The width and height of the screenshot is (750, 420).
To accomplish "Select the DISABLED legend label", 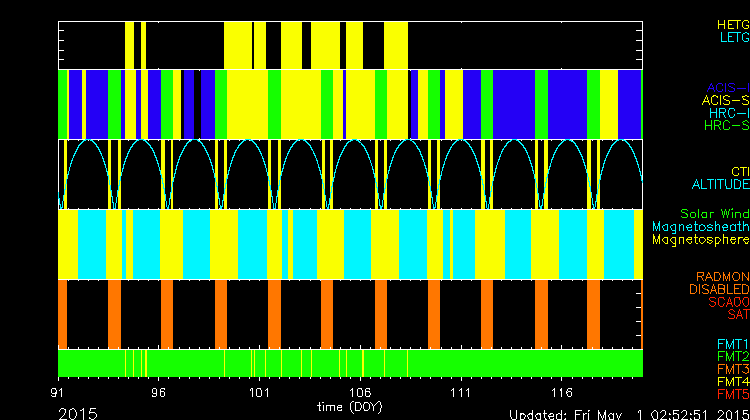I will [x=717, y=290].
